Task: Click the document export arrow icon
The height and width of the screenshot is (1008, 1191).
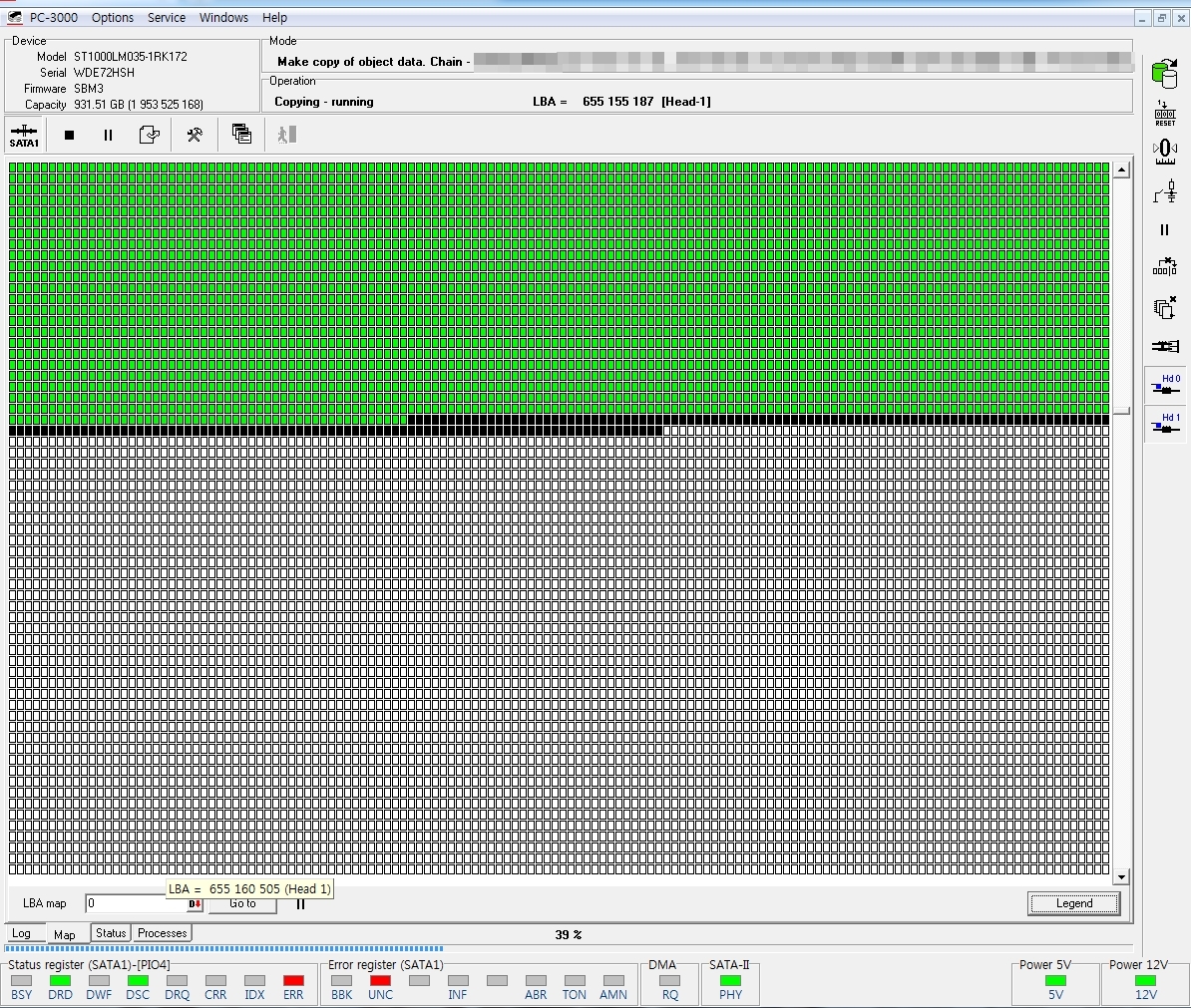Action: click(x=150, y=136)
